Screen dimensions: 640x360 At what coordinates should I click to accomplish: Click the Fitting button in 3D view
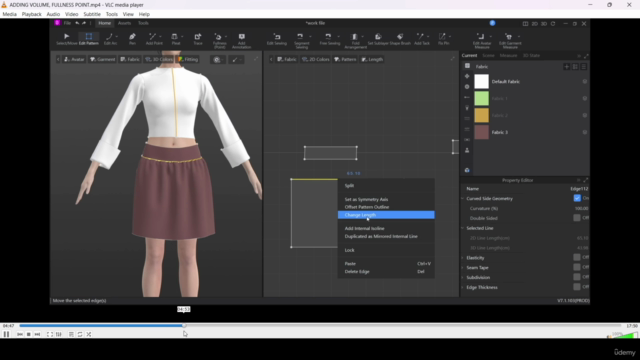188,60
